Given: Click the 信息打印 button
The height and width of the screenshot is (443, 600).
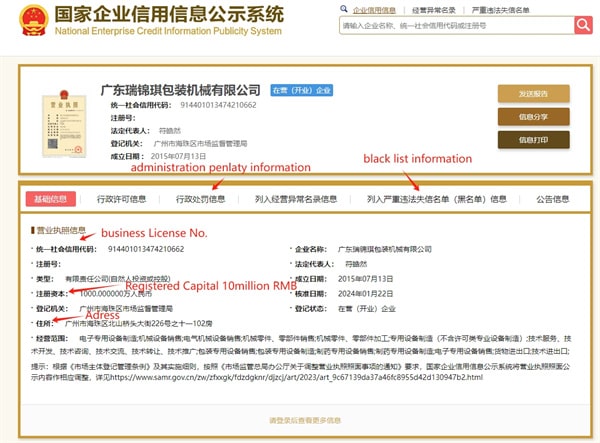Looking at the screenshot, I should click(533, 140).
